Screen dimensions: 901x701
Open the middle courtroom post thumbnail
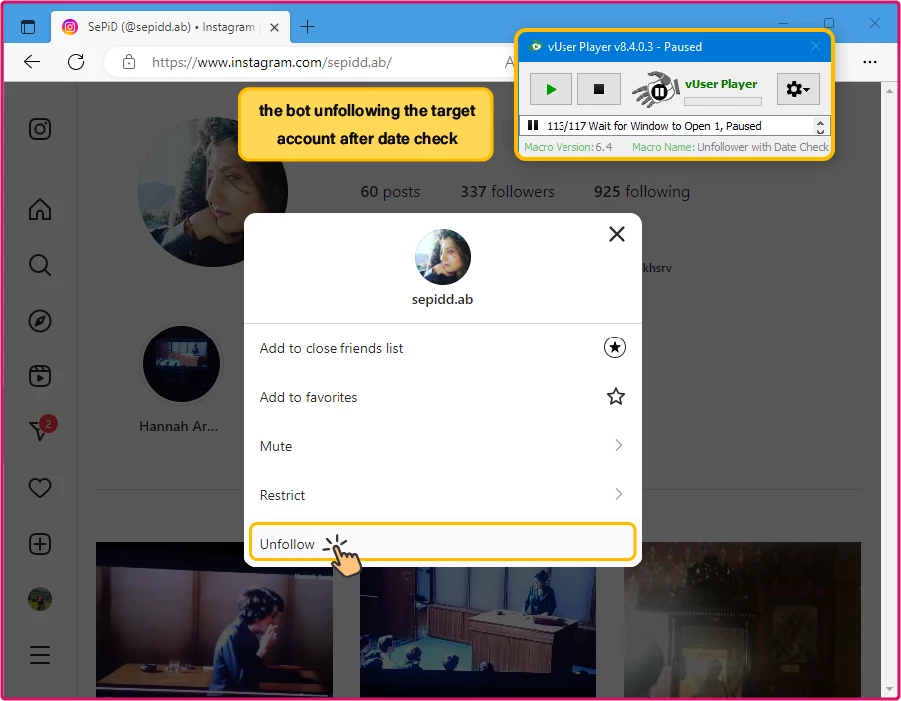478,632
